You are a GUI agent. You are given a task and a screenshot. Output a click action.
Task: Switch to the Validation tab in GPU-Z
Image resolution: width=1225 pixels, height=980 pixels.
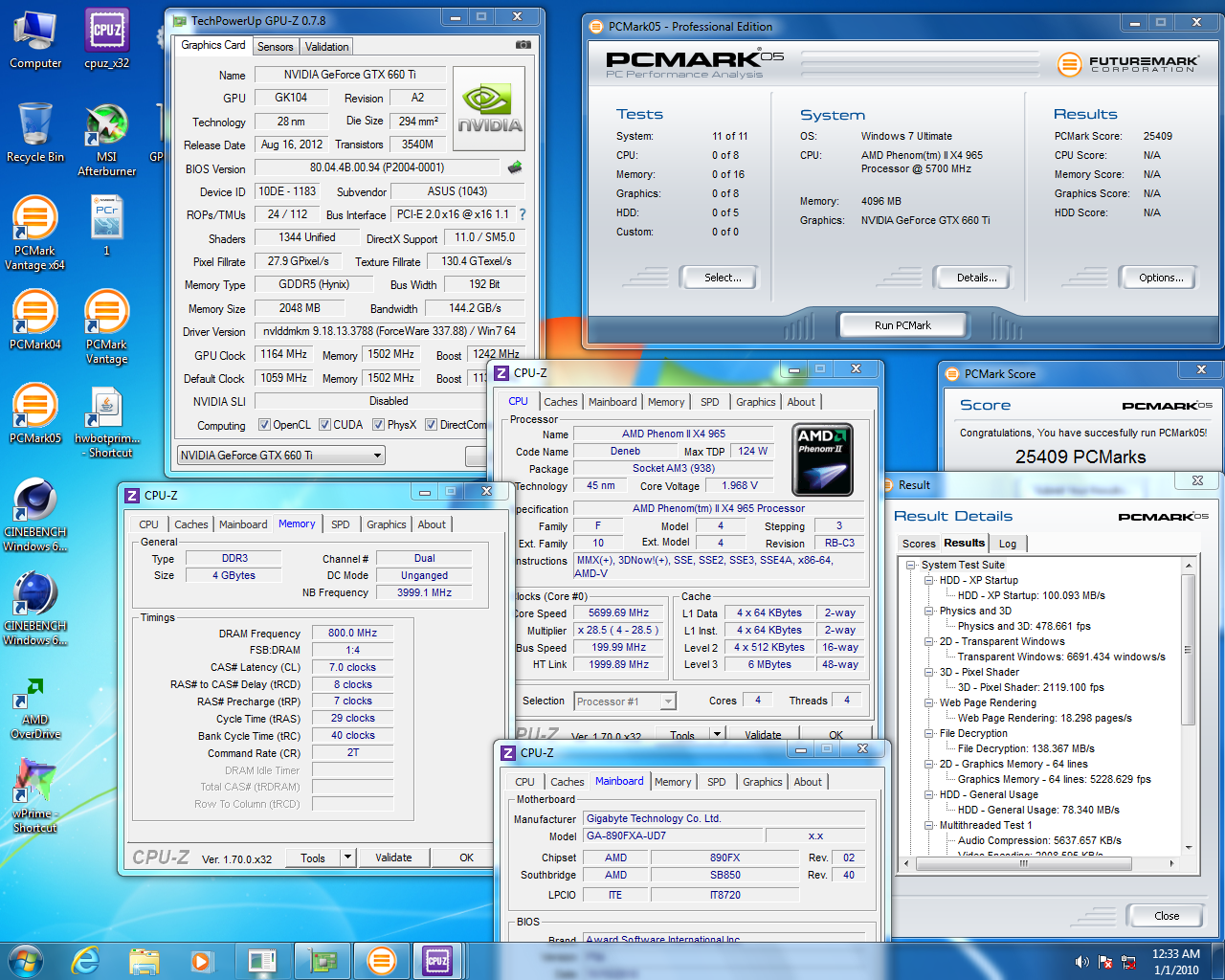pos(327,47)
